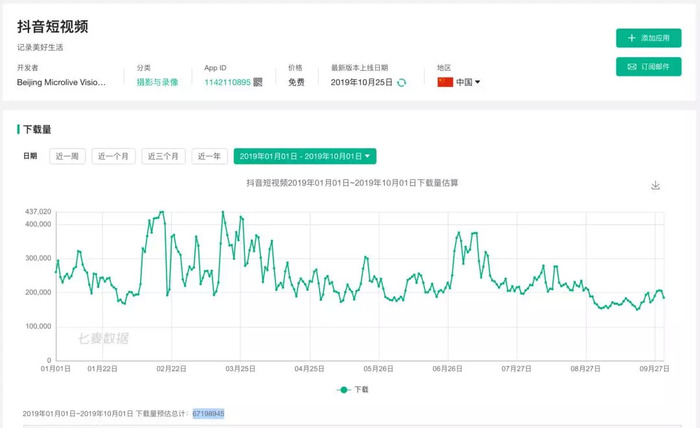Click the 记录美好生活 subtitle
This screenshot has width=700, height=428.
coord(40,47)
